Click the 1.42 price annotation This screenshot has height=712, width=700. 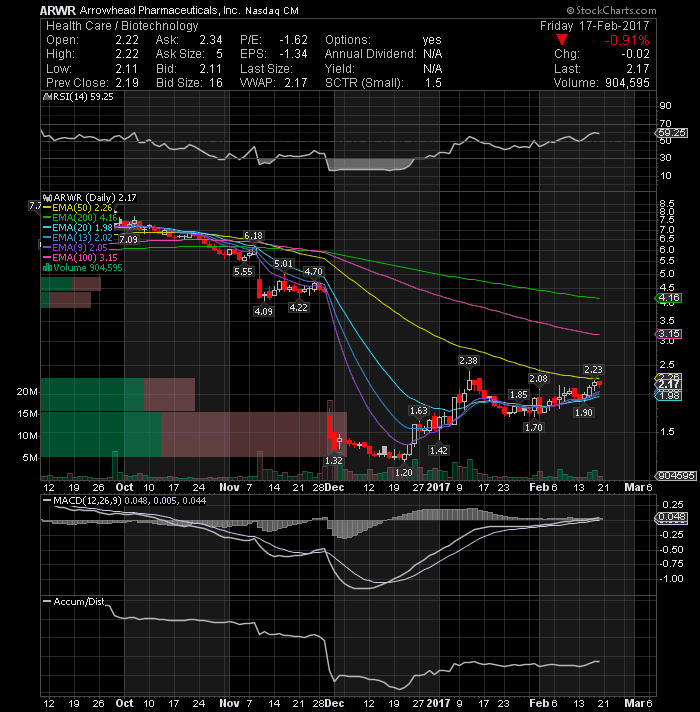(439, 450)
